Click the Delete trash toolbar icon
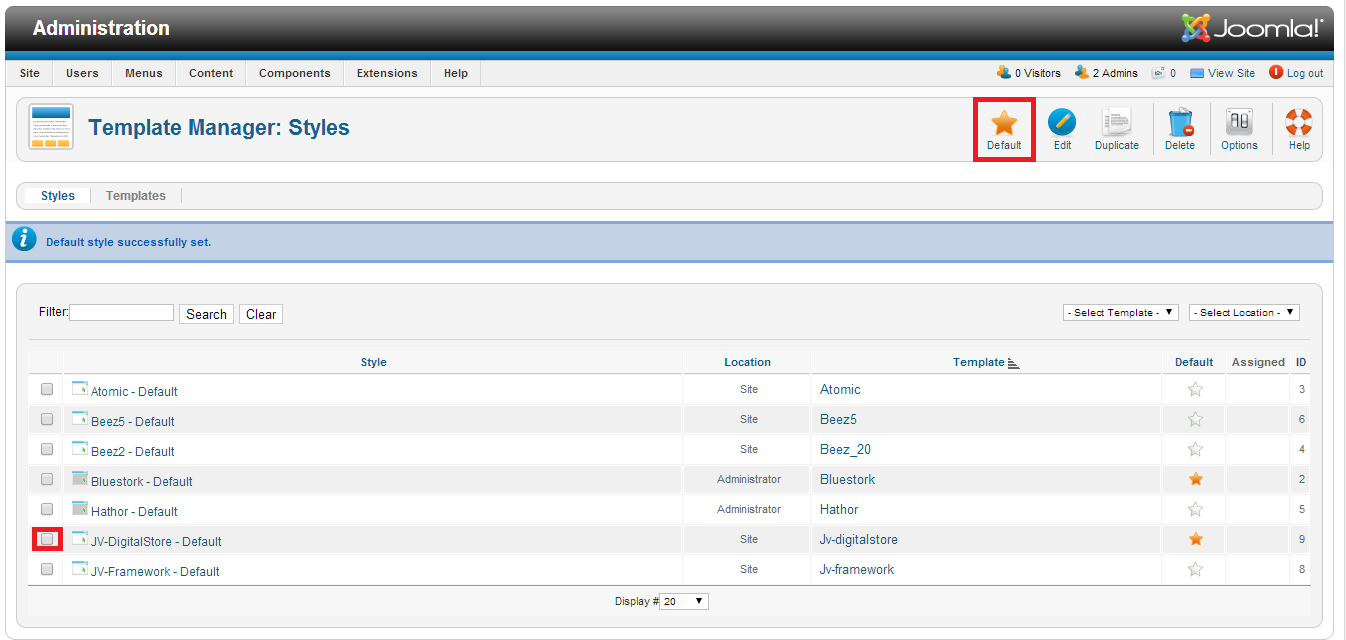This screenshot has height=640, width=1346. pos(1180,125)
